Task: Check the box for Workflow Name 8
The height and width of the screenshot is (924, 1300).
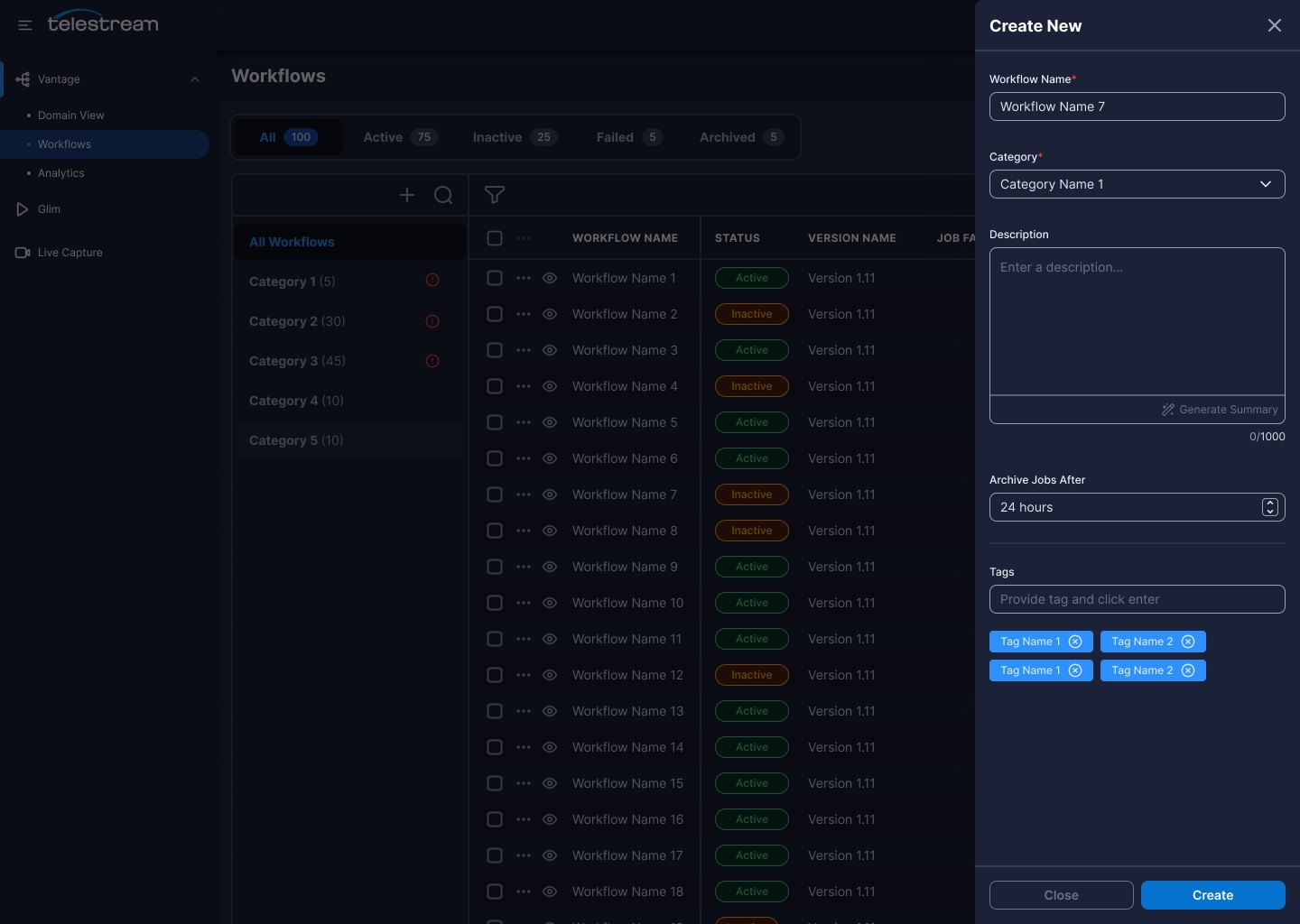Action: pos(495,531)
